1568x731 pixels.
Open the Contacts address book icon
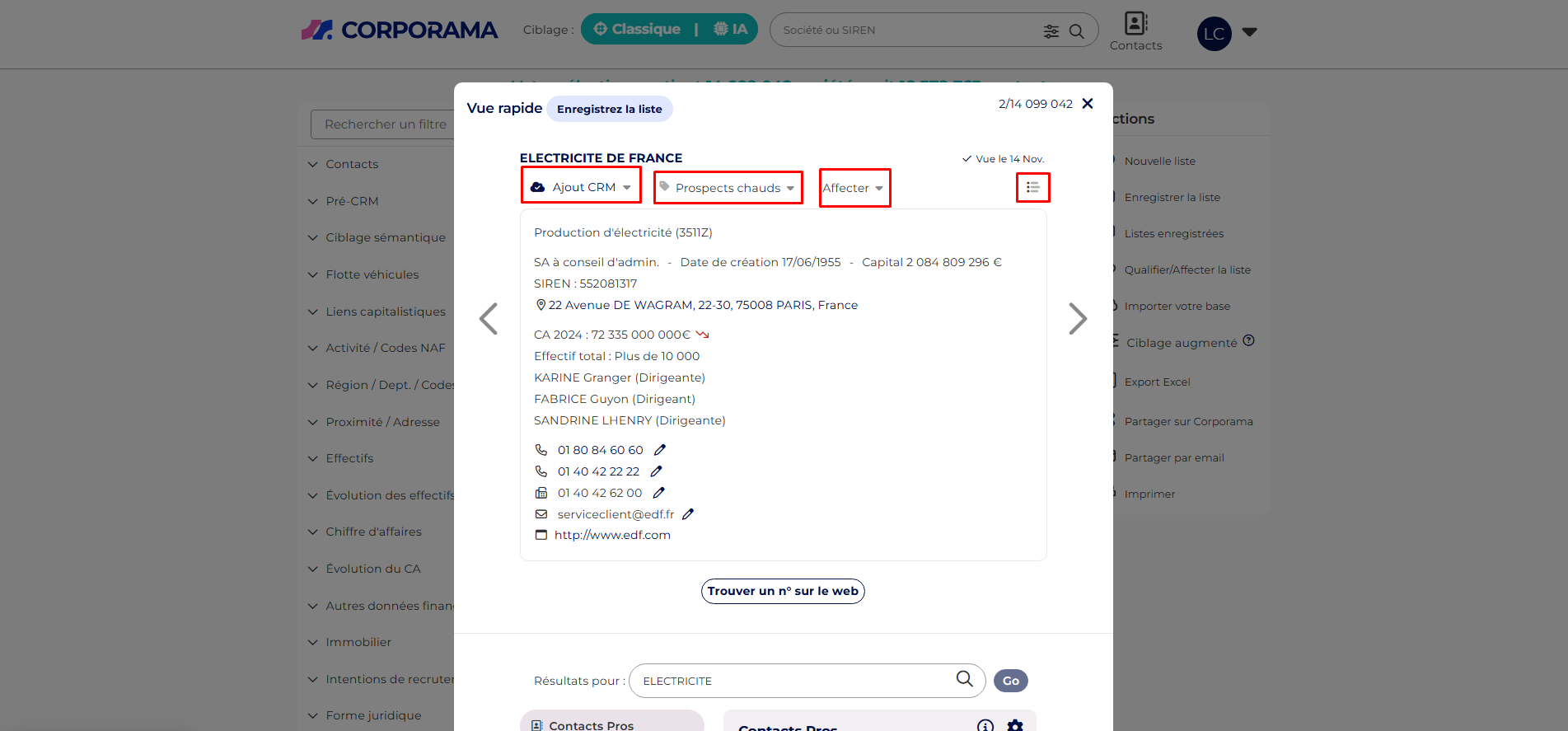(x=1135, y=24)
